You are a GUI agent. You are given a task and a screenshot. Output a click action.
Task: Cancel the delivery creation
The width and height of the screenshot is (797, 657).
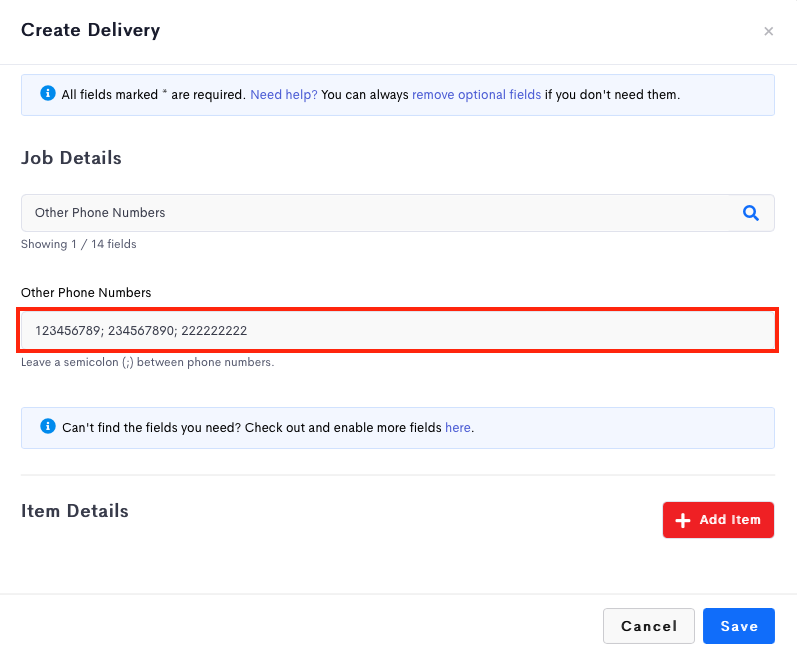tap(649, 626)
